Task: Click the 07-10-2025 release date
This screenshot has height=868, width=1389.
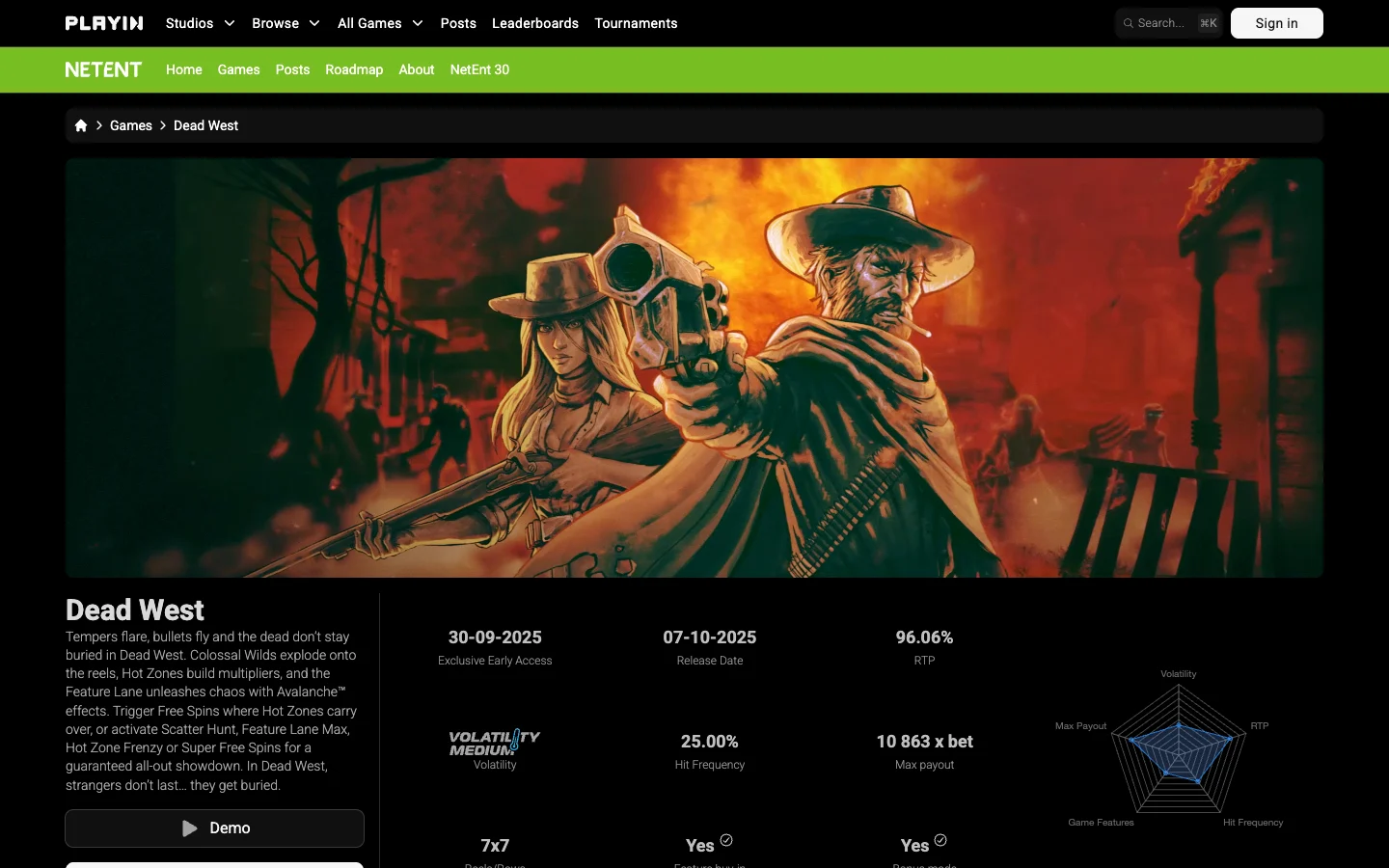Action: click(710, 637)
